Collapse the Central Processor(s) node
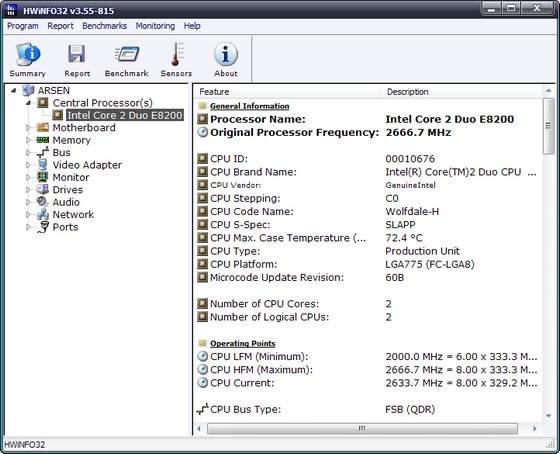The image size is (560, 454). 28,103
